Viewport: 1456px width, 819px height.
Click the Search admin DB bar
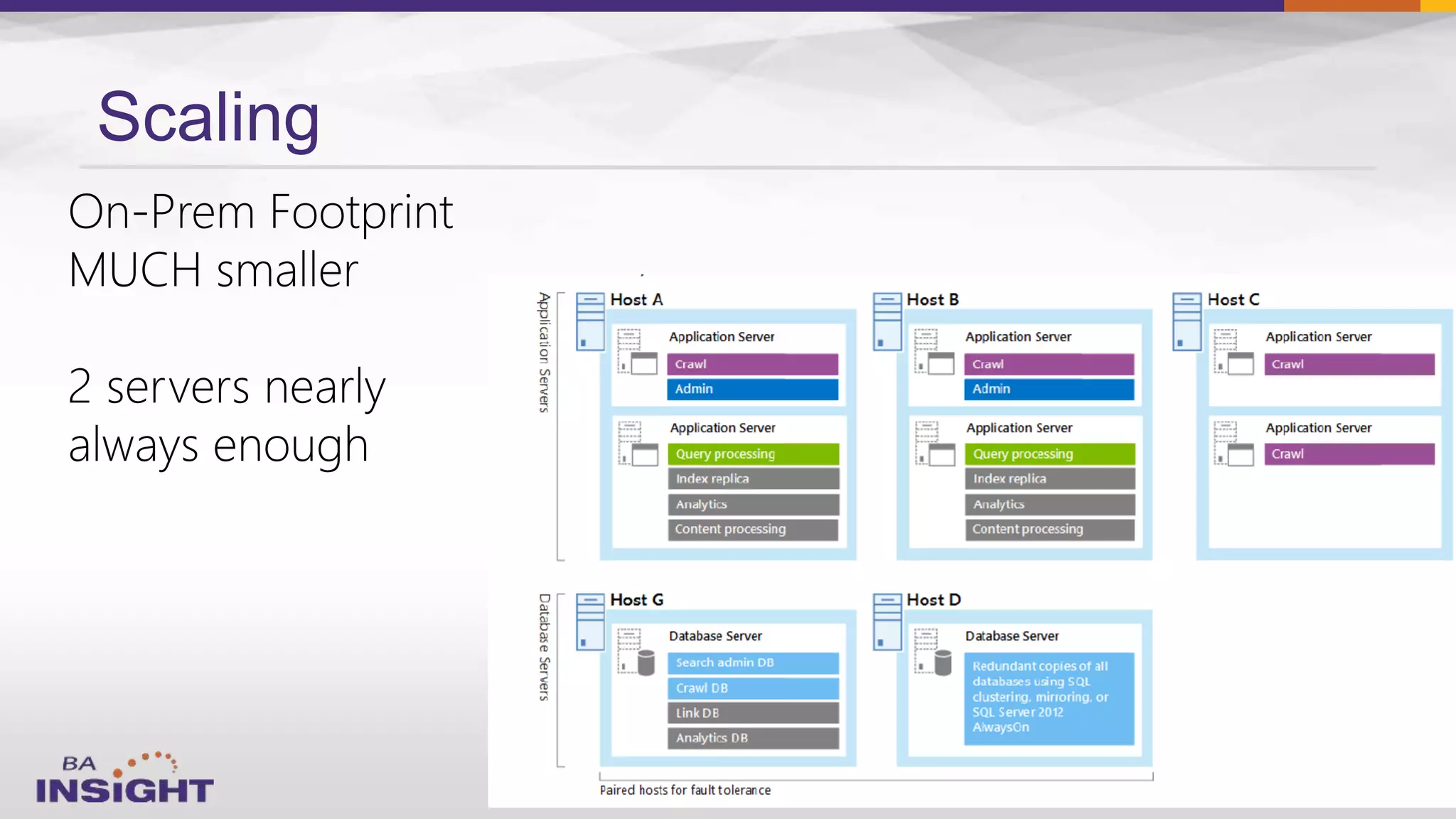753,663
